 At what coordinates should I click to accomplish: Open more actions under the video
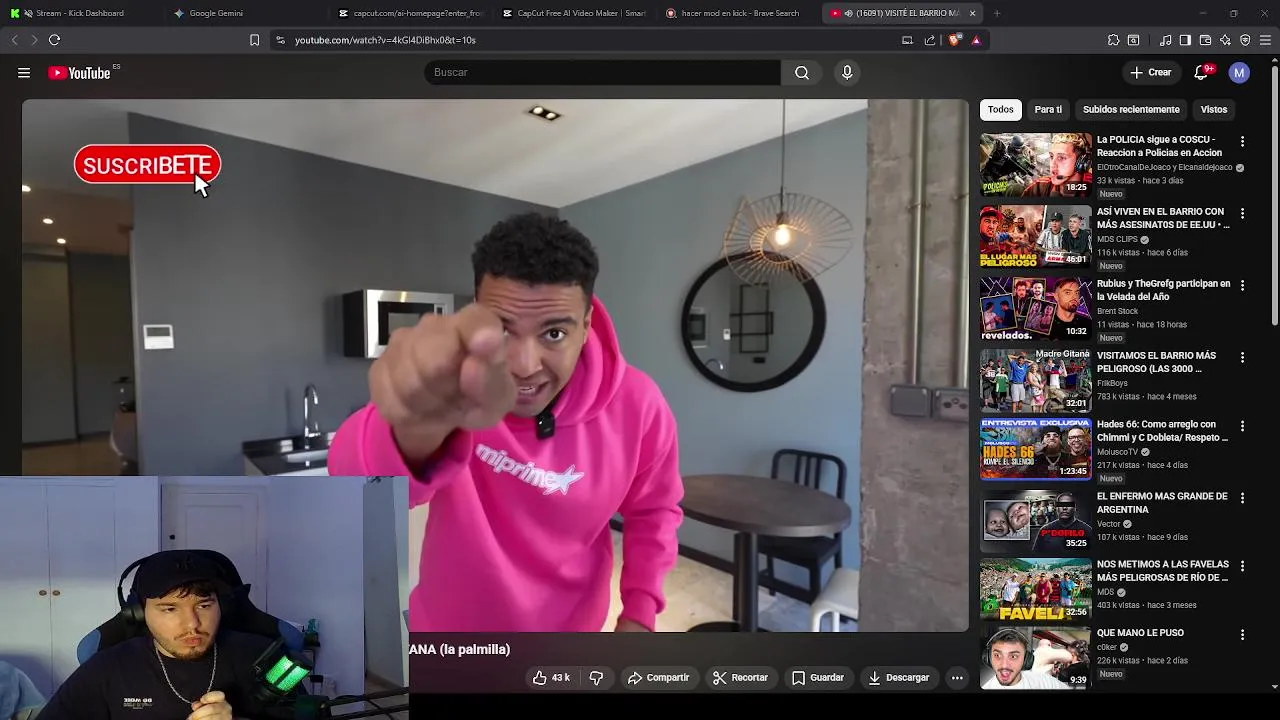957,678
